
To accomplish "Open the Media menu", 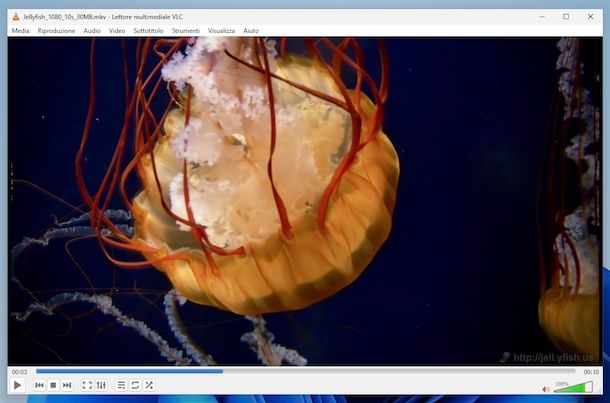I will point(20,30).
